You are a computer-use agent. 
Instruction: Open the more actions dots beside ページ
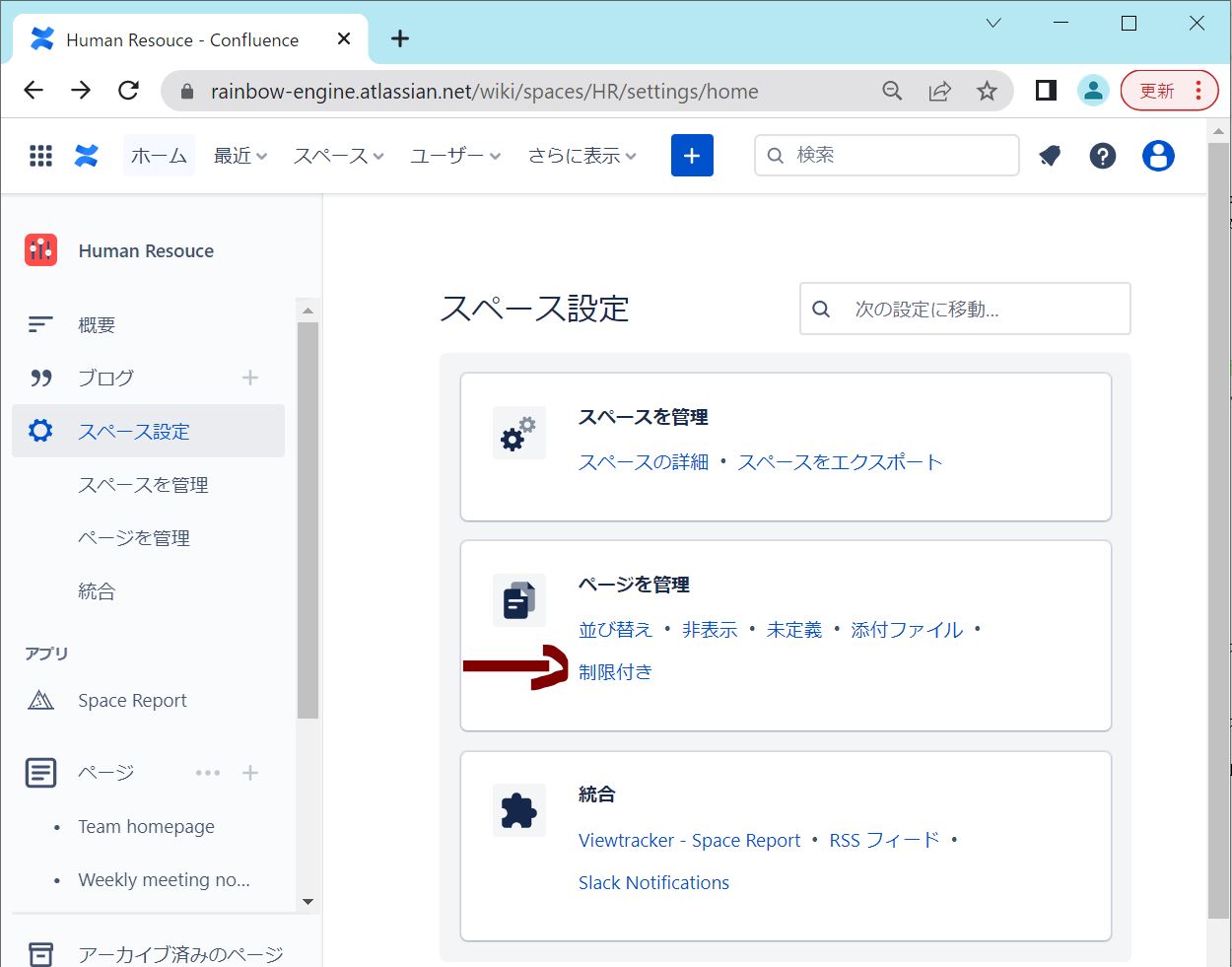(208, 773)
